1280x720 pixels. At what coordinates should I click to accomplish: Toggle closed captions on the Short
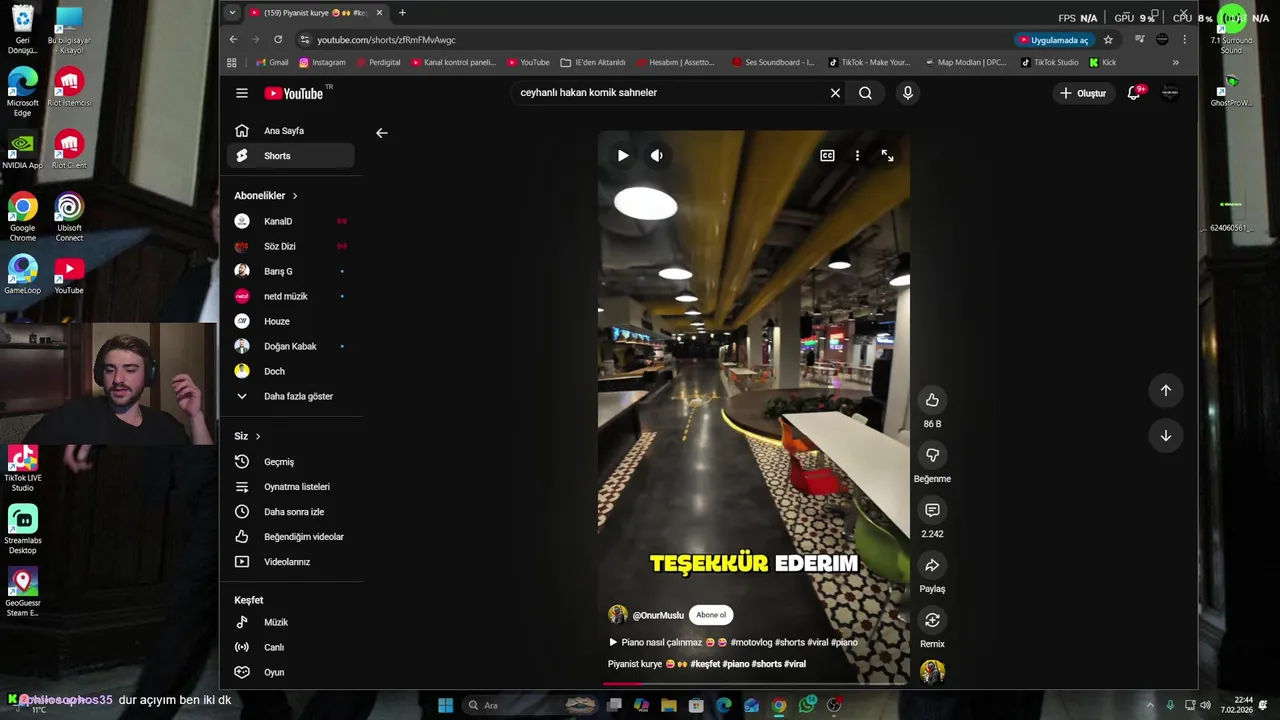pos(827,155)
